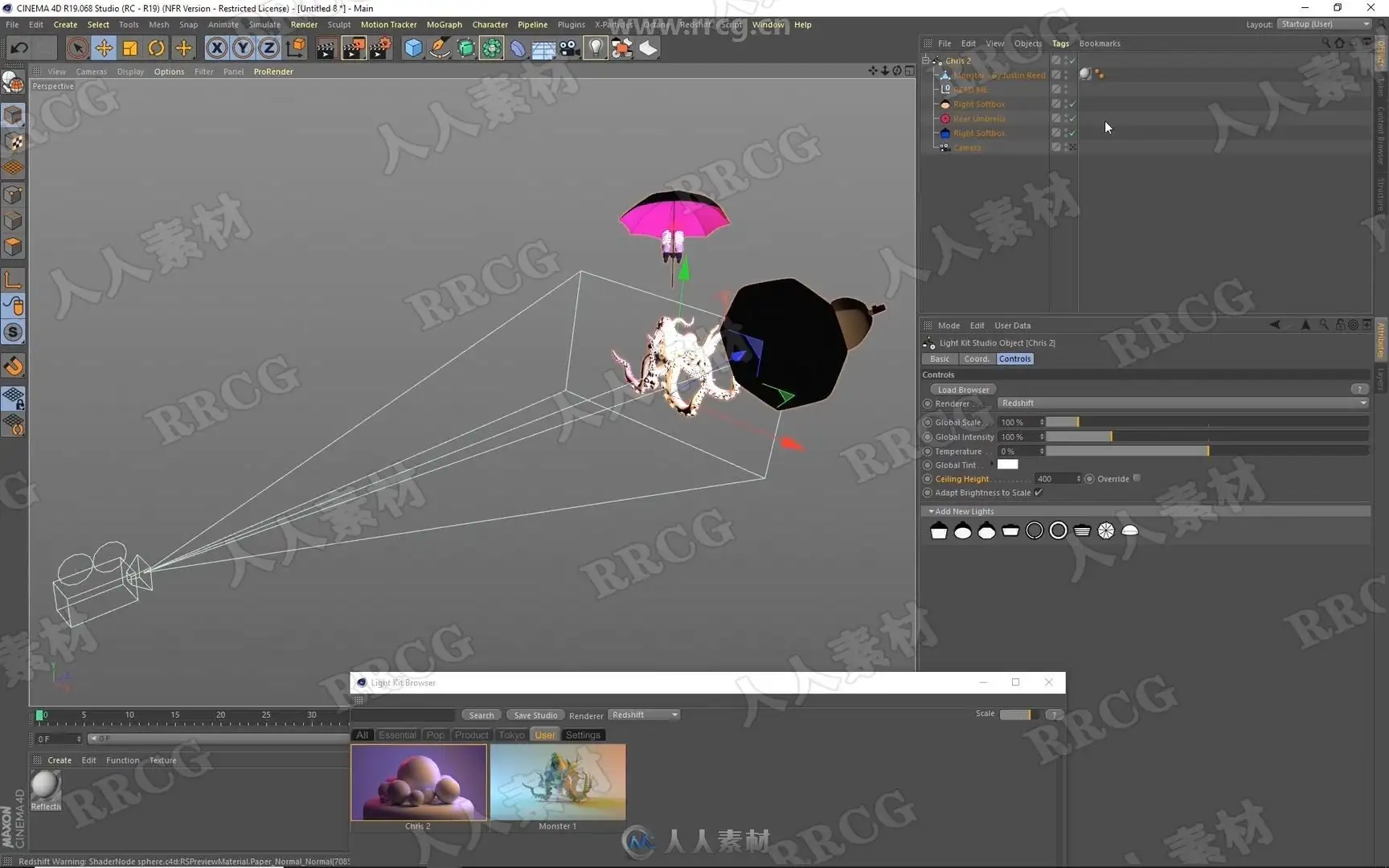The height and width of the screenshot is (868, 1389).
Task: Toggle the Override checkbox
Action: pos(1137,478)
